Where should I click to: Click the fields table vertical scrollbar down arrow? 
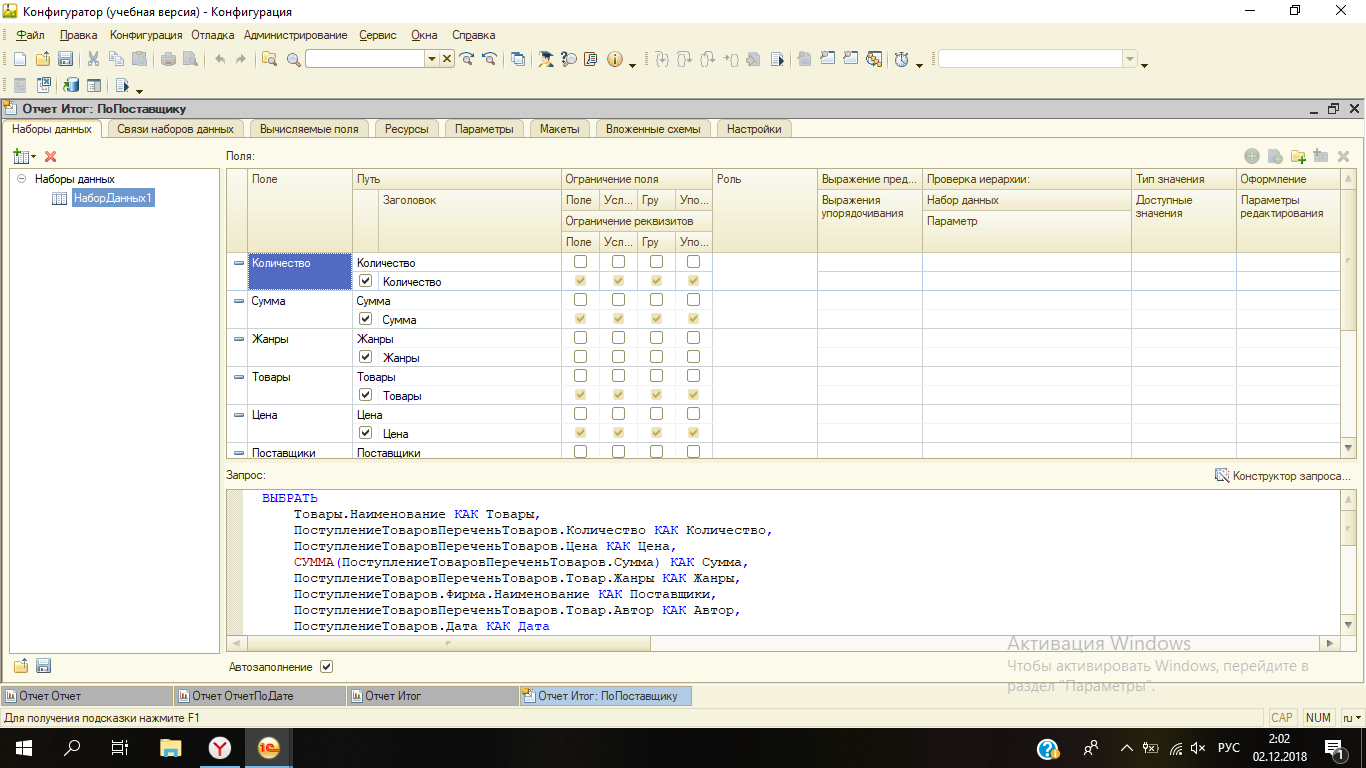pos(1348,448)
